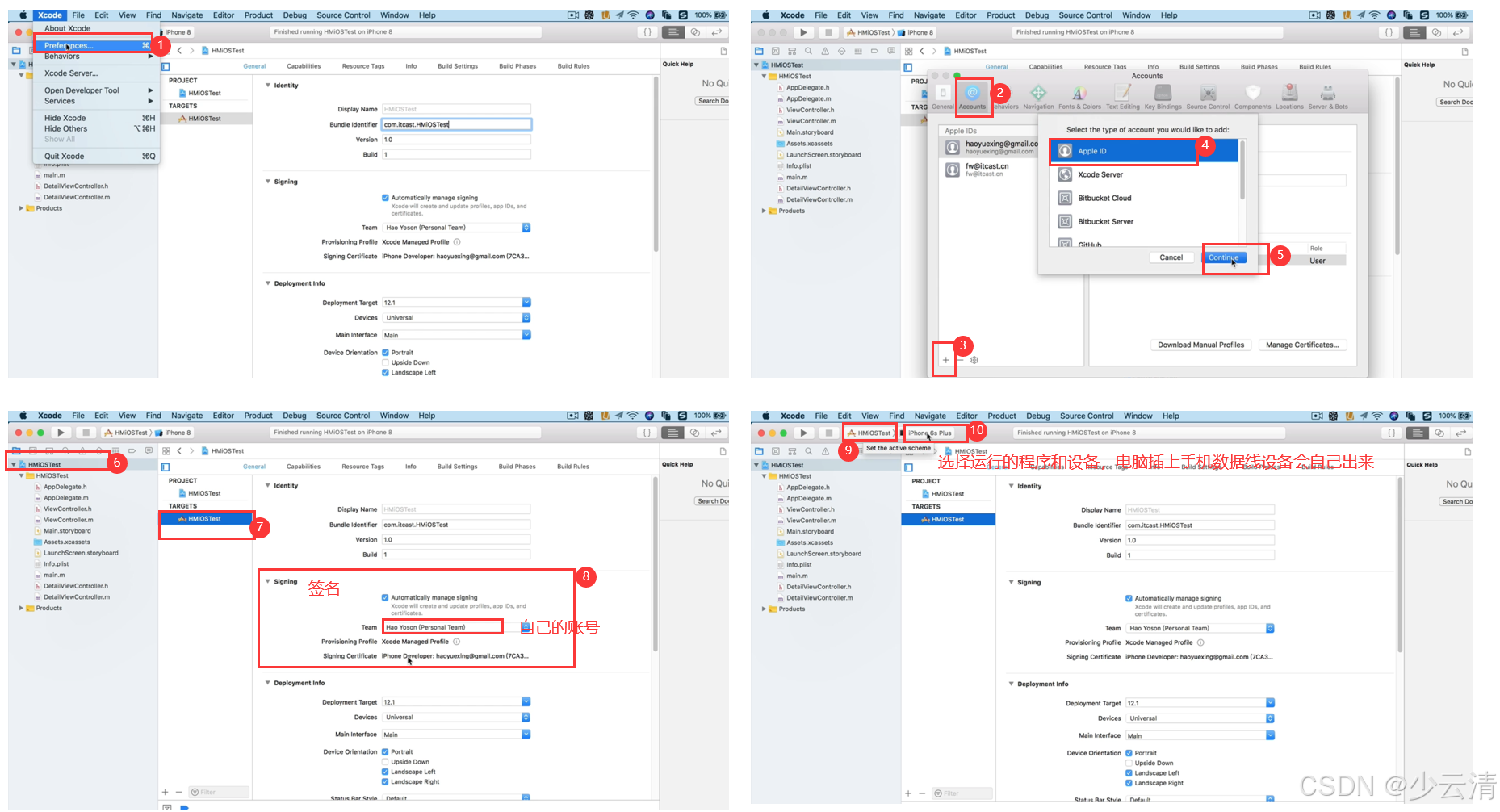The image size is (1500, 812).
Task: Open the code snippet library in top-right window
Action: pyautogui.click(x=1389, y=32)
